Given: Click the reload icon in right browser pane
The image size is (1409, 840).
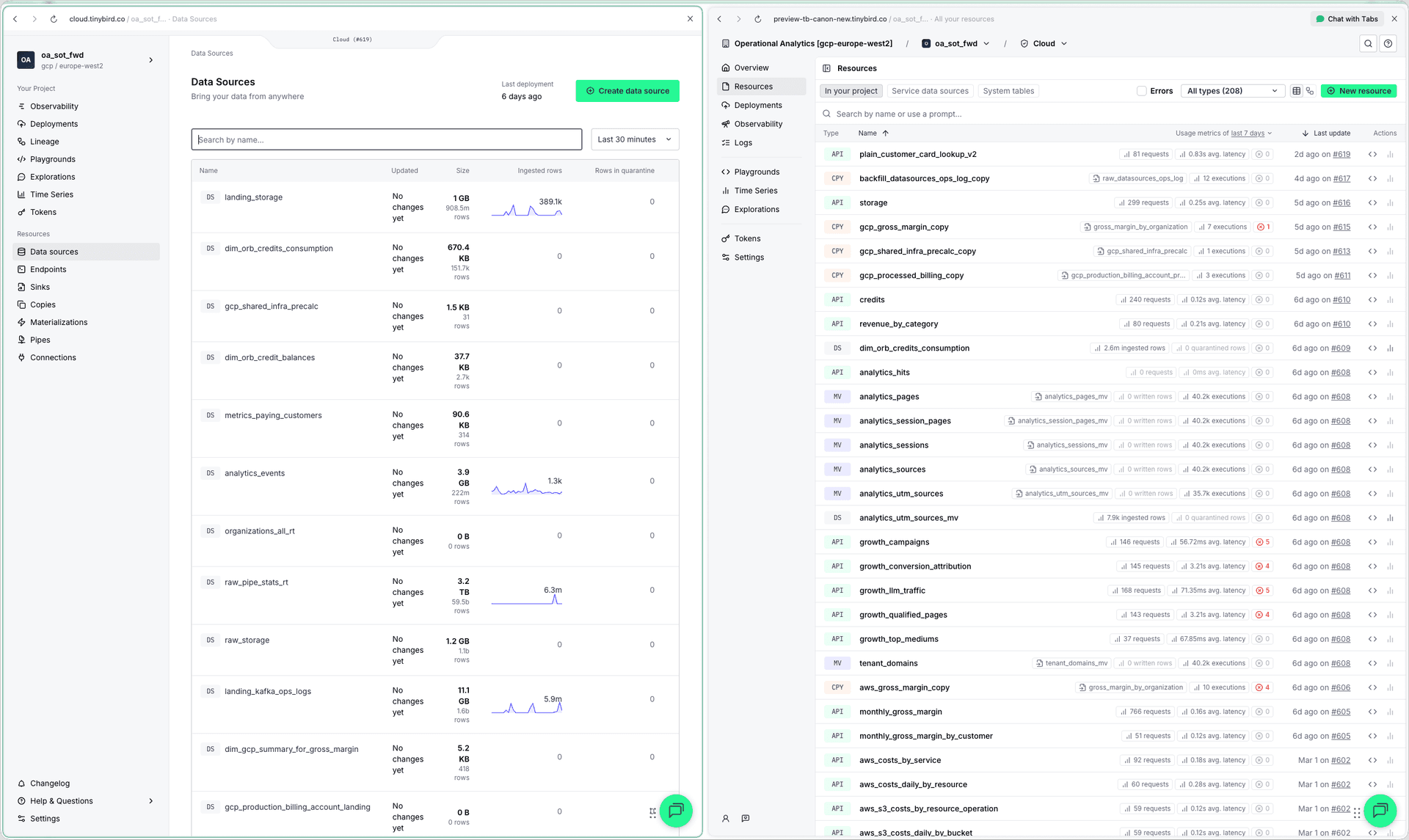Looking at the screenshot, I should (x=757, y=19).
